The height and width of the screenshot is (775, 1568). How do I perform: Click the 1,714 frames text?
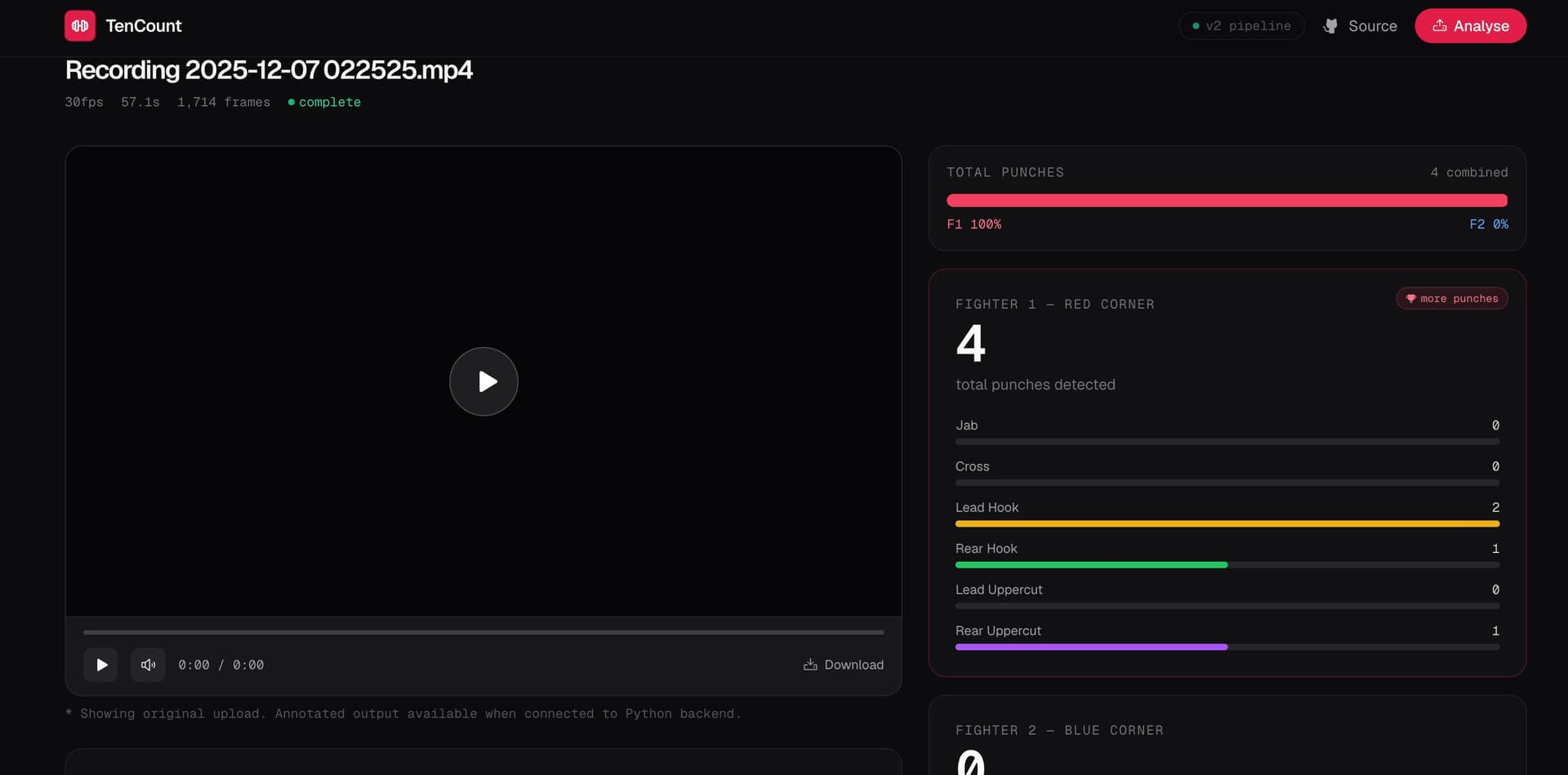pos(224,102)
